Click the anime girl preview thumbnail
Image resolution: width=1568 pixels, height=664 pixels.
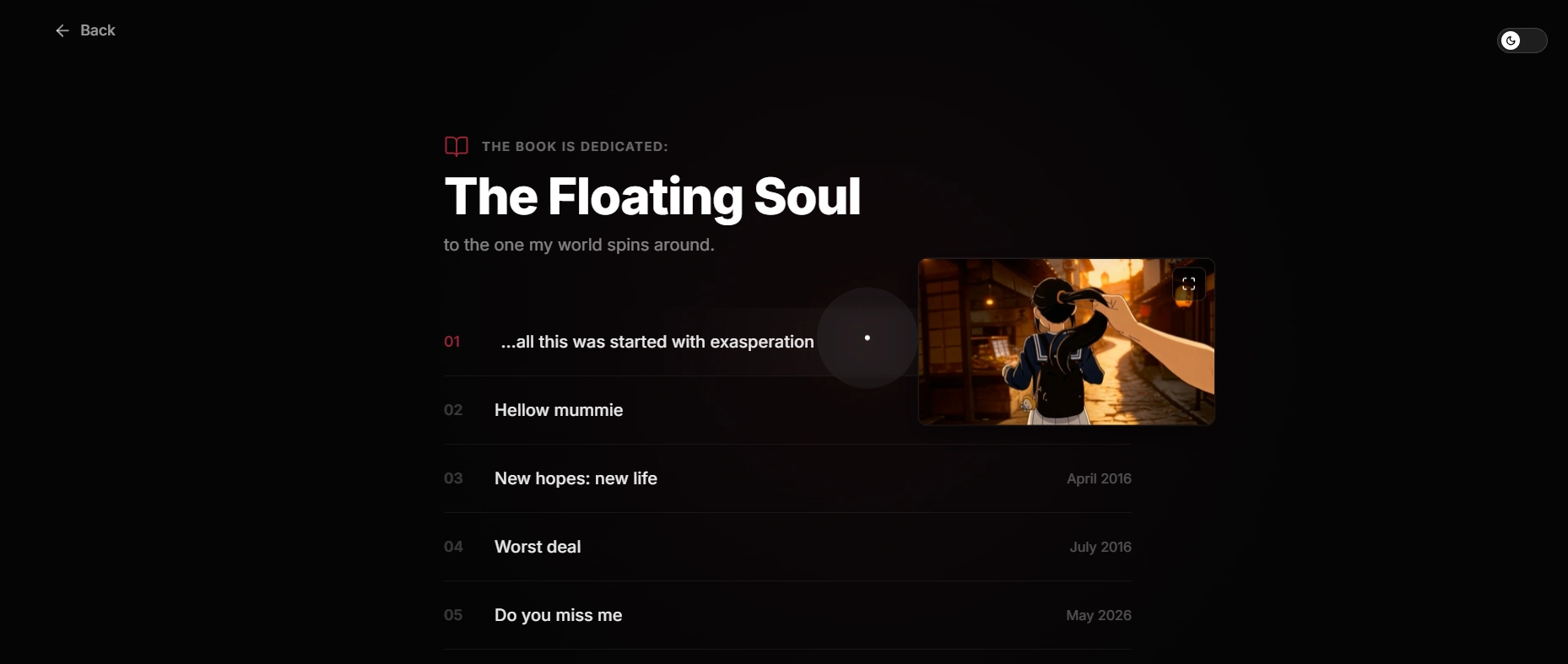pos(1067,342)
